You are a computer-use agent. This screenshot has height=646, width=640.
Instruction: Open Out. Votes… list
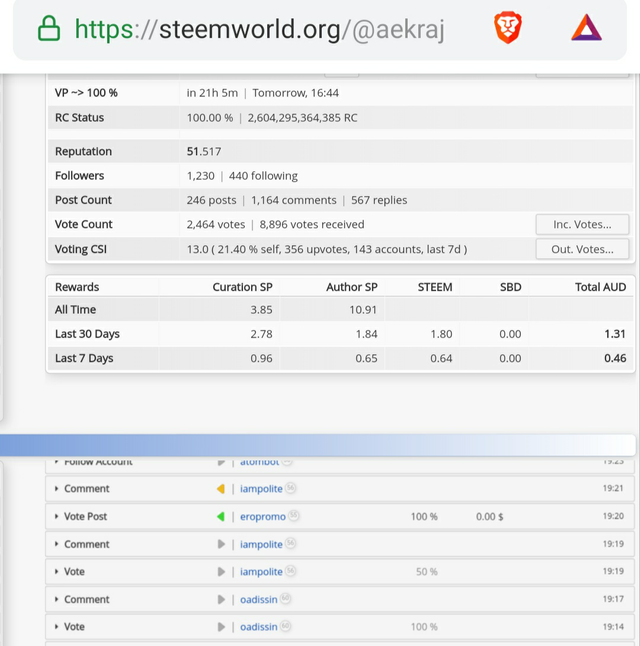pos(582,249)
